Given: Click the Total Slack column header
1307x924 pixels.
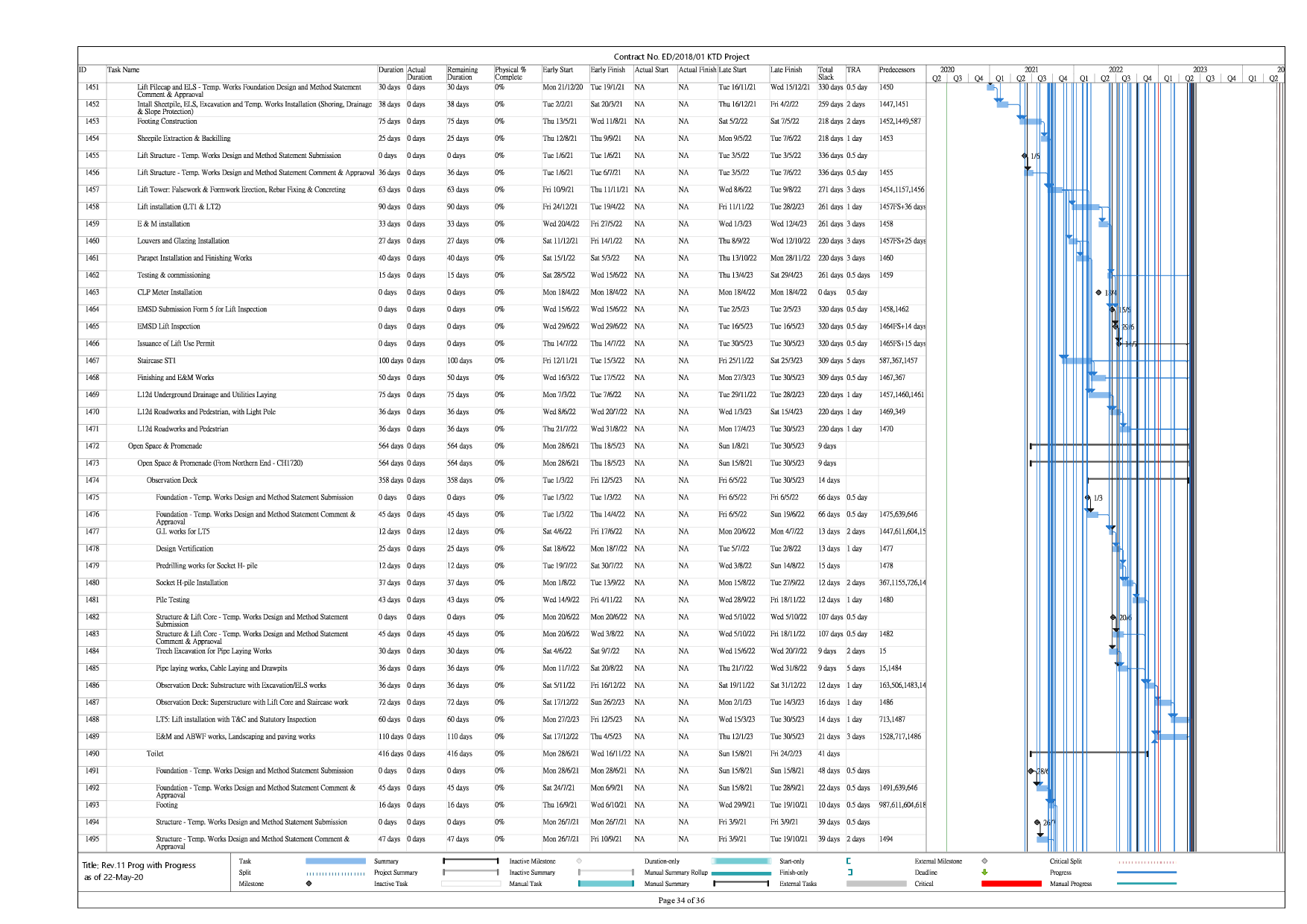Looking at the screenshot, I should 826,73.
